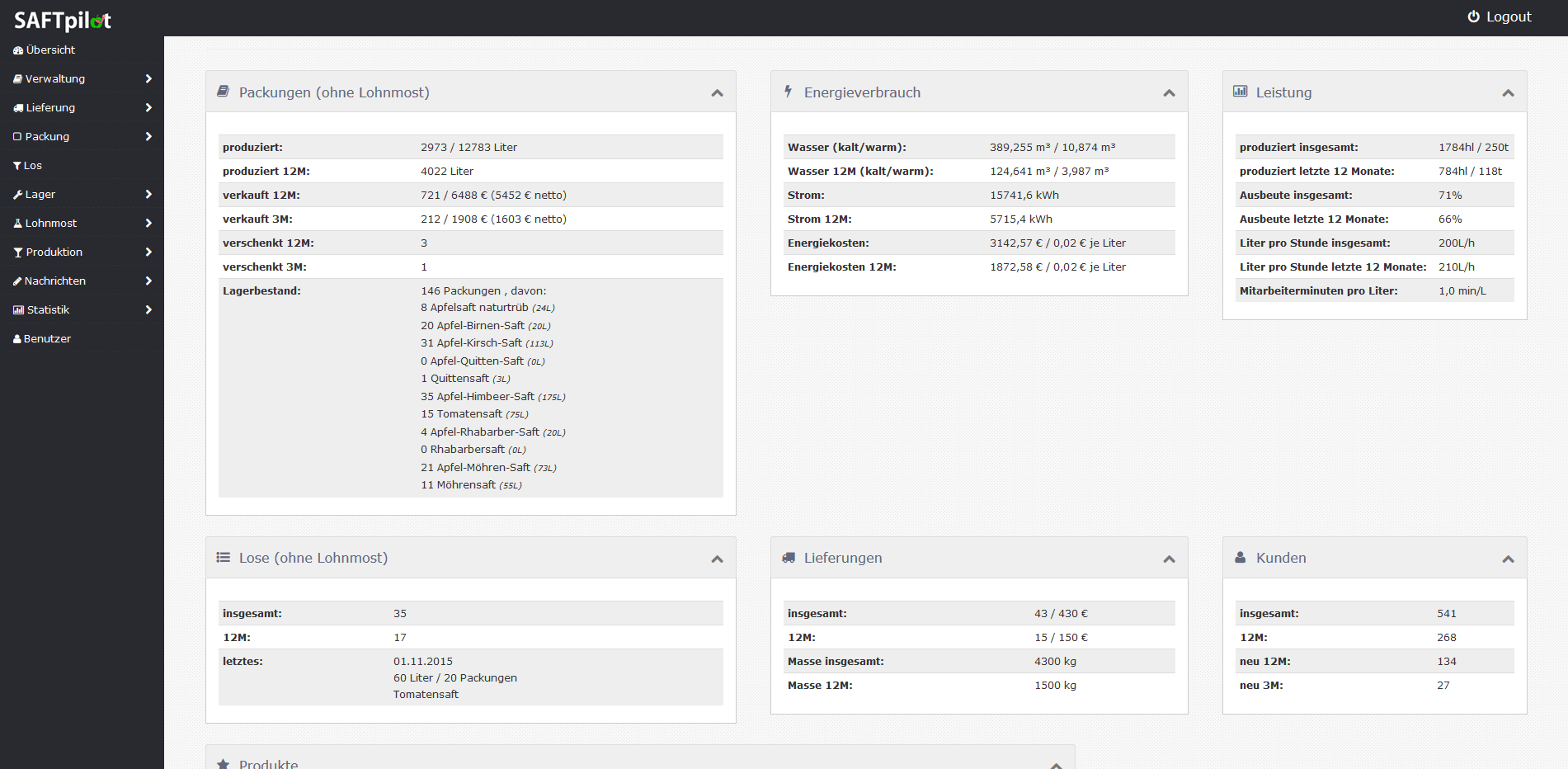Viewport: 1568px width, 769px height.
Task: Open the Produktion menu in sidebar
Action: click(x=54, y=252)
